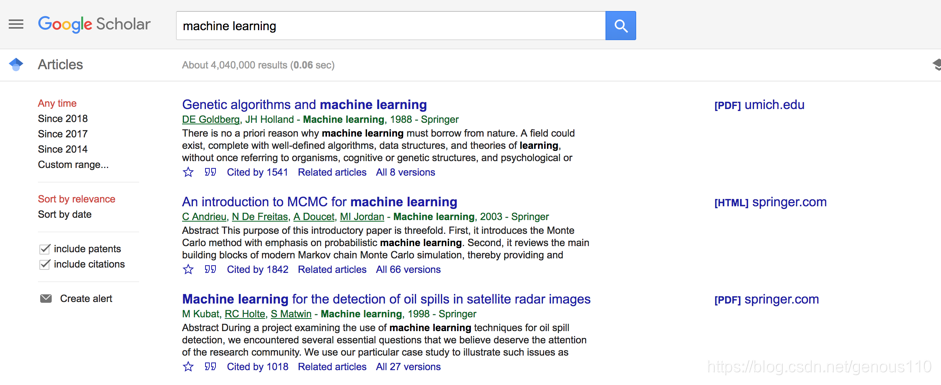Cite the Genetic algorithms article
This screenshot has width=941, height=385.
tap(210, 172)
